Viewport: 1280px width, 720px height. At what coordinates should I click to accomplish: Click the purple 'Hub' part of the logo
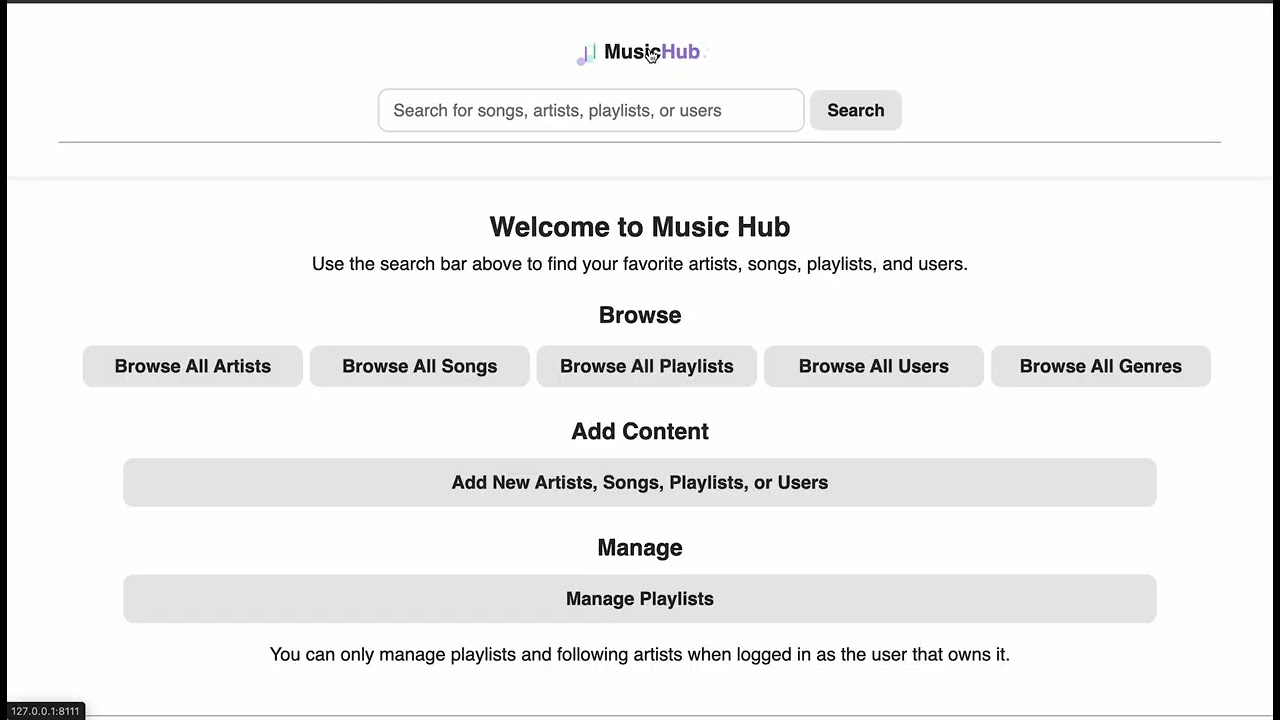point(682,52)
